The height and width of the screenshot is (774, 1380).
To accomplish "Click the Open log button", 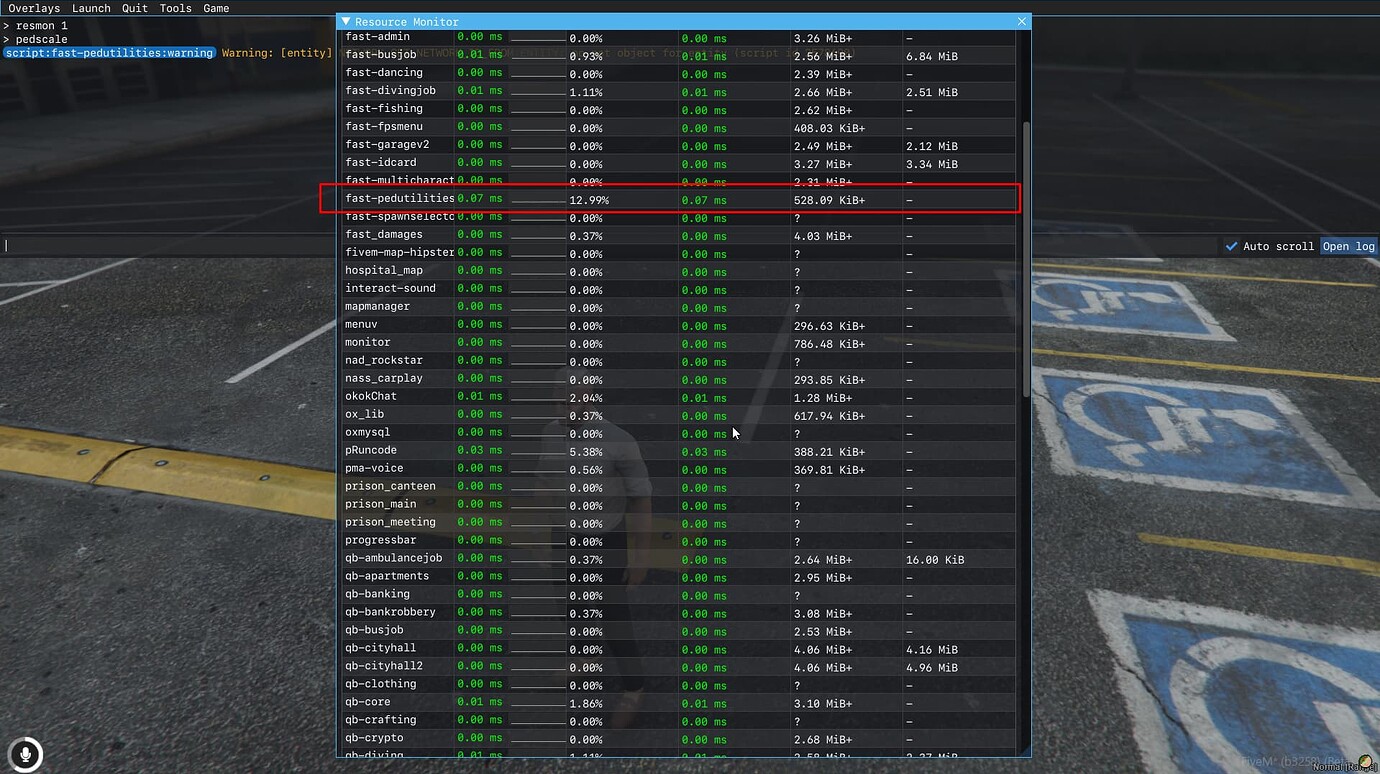I will [x=1348, y=246].
